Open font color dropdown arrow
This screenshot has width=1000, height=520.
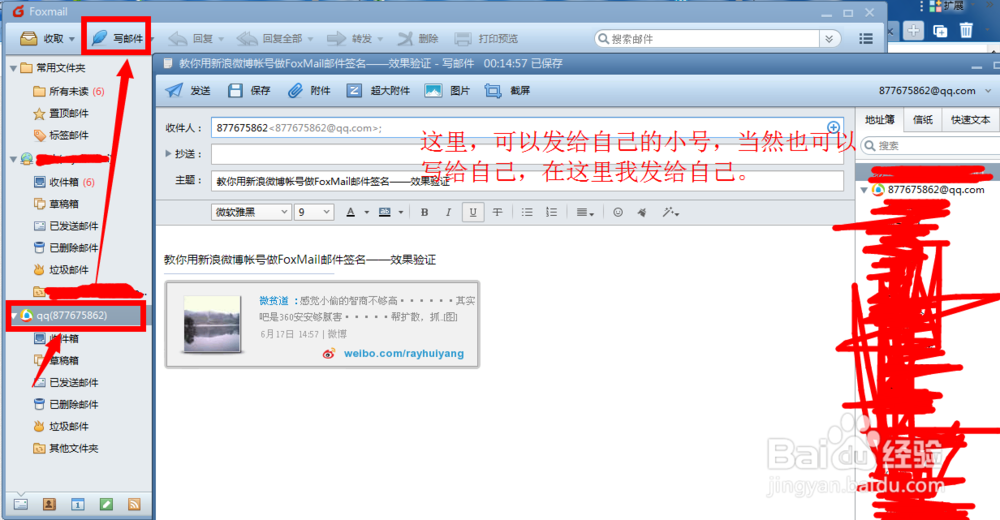(x=367, y=213)
